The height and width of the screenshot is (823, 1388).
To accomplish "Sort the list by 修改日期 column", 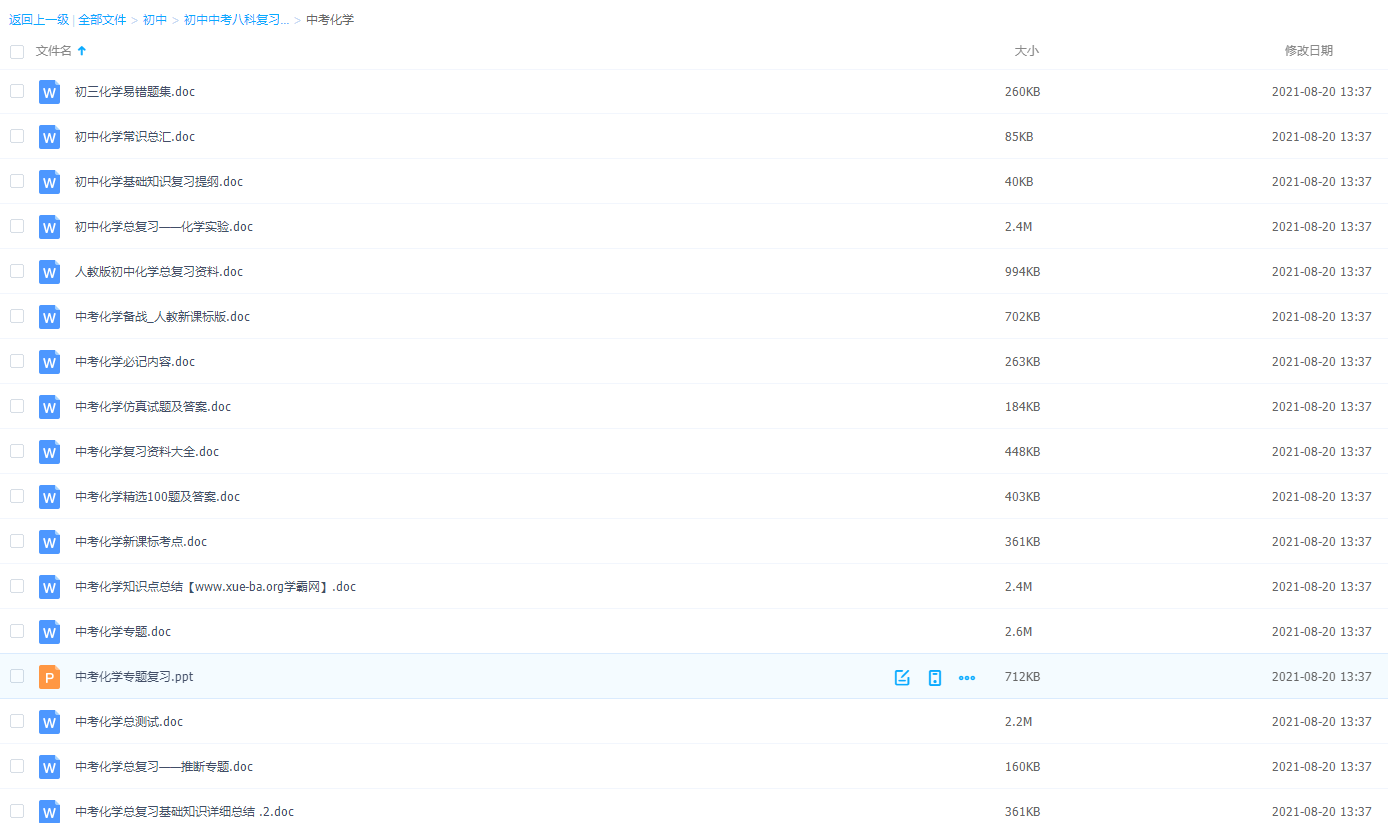I will click(x=1308, y=51).
